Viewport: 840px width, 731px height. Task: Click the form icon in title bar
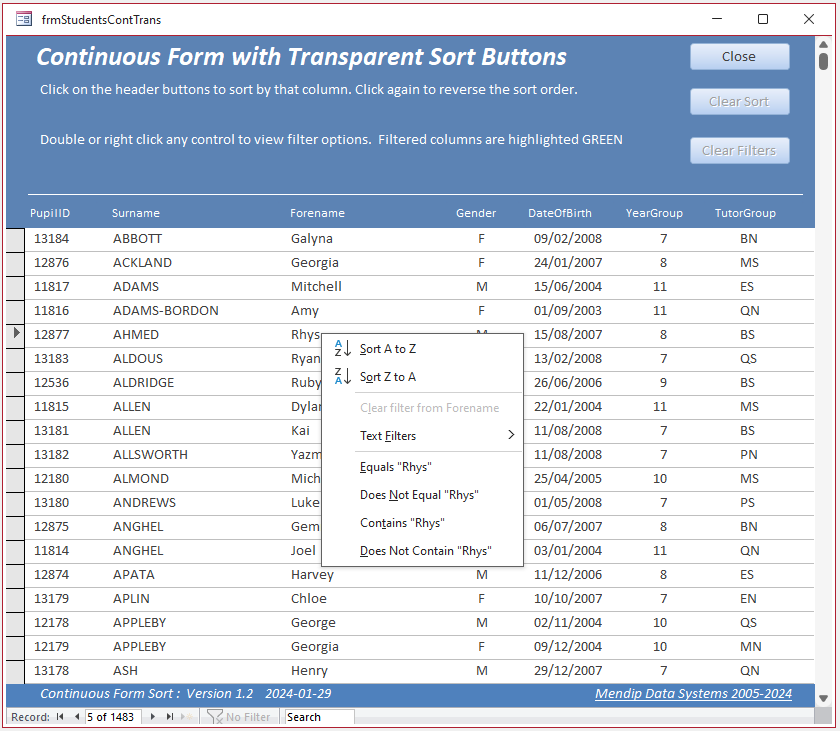[x=24, y=20]
